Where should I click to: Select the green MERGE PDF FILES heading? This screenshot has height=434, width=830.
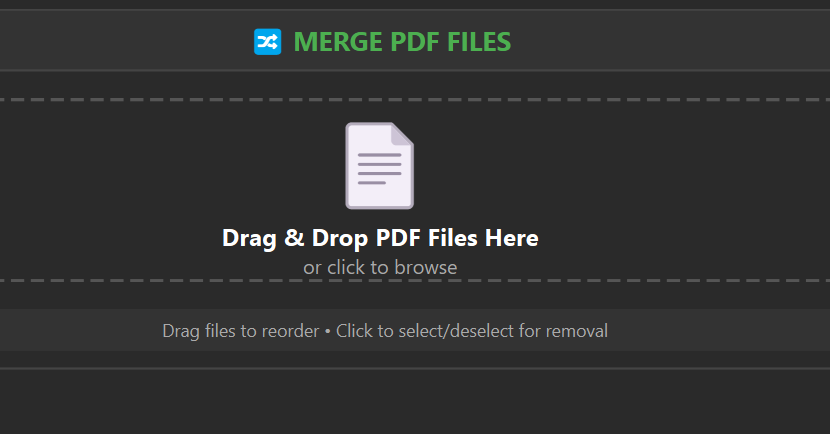[x=402, y=42]
